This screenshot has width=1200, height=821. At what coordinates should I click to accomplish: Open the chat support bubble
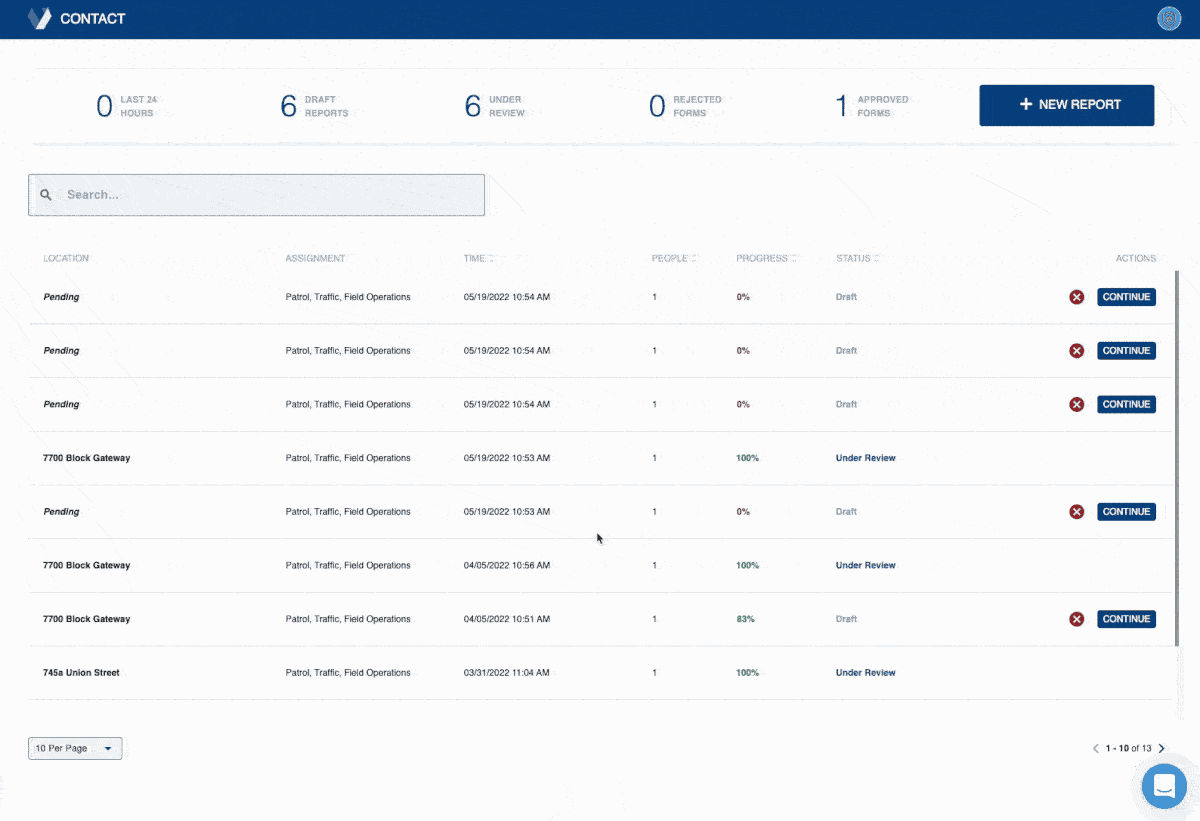tap(1164, 786)
